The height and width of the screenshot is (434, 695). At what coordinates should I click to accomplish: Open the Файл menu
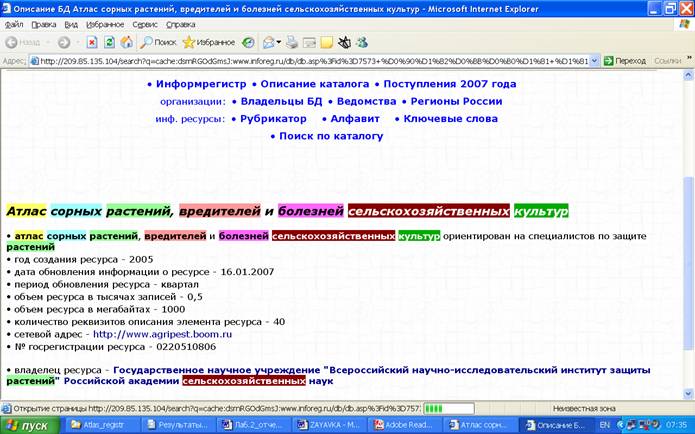14,22
